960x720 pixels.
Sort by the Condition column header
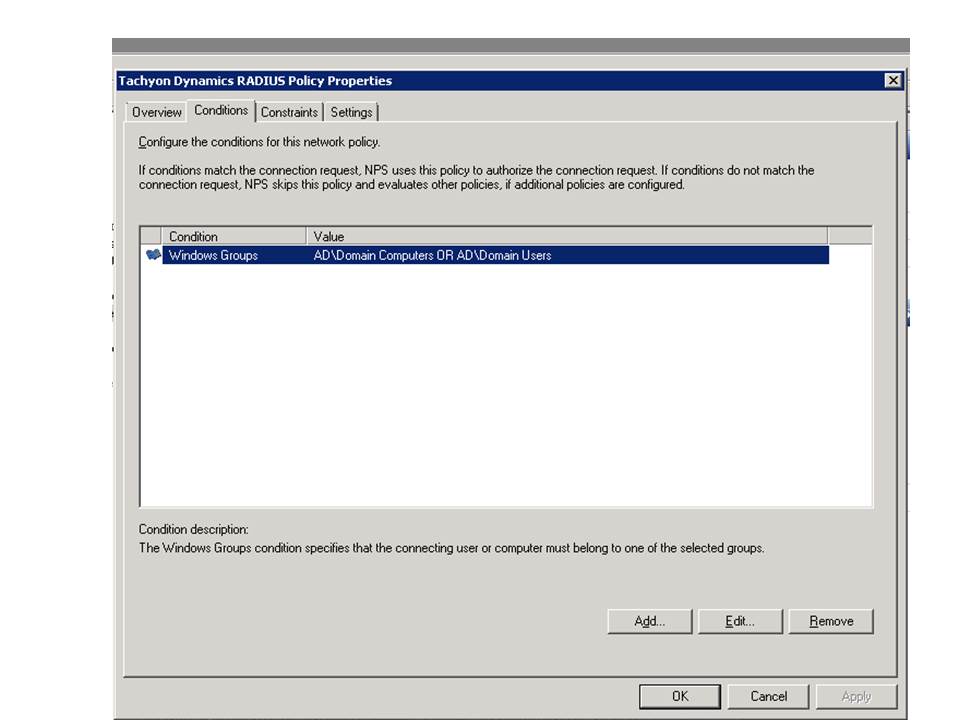pos(233,236)
